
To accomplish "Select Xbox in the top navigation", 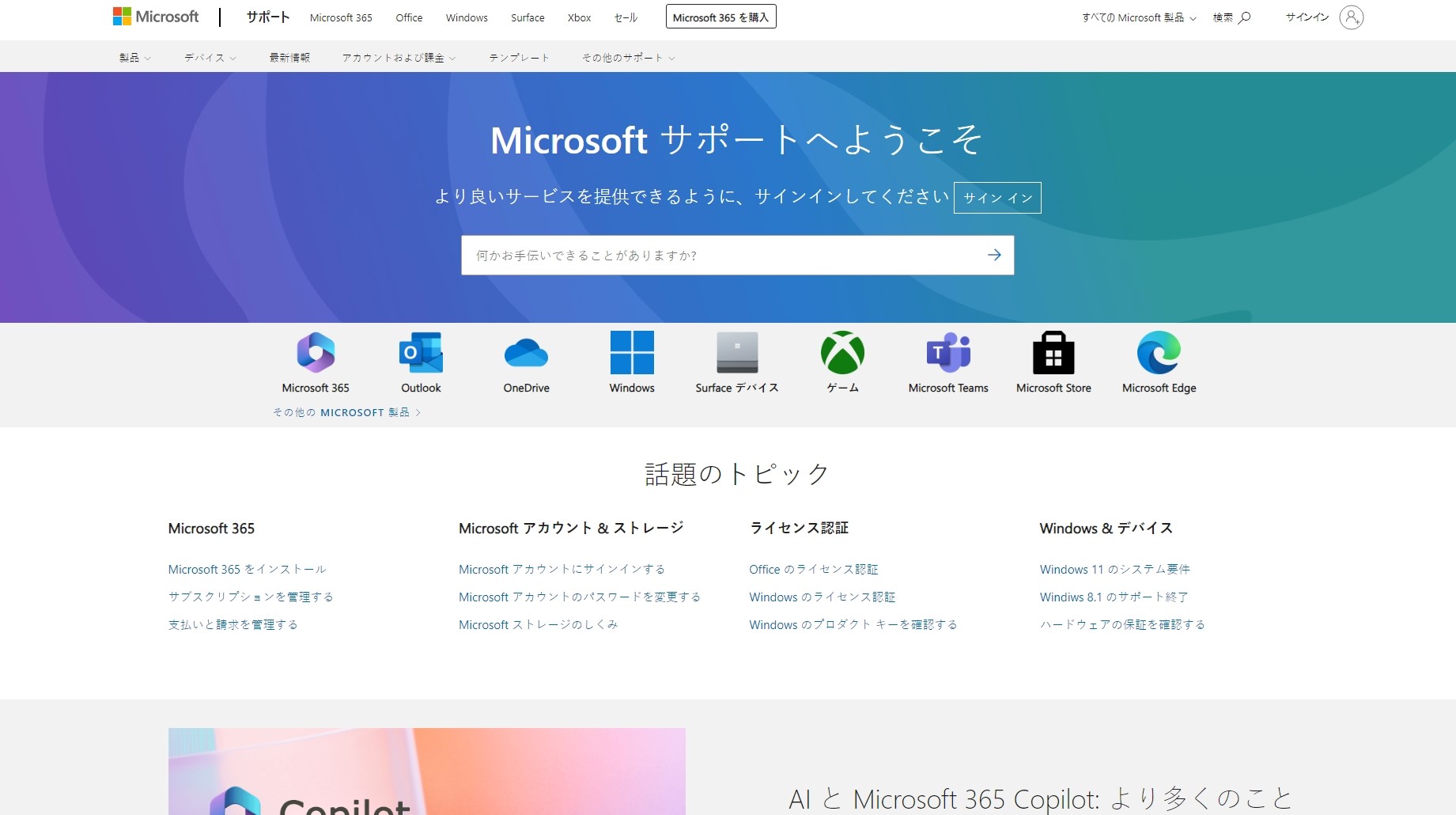I will pos(579,17).
